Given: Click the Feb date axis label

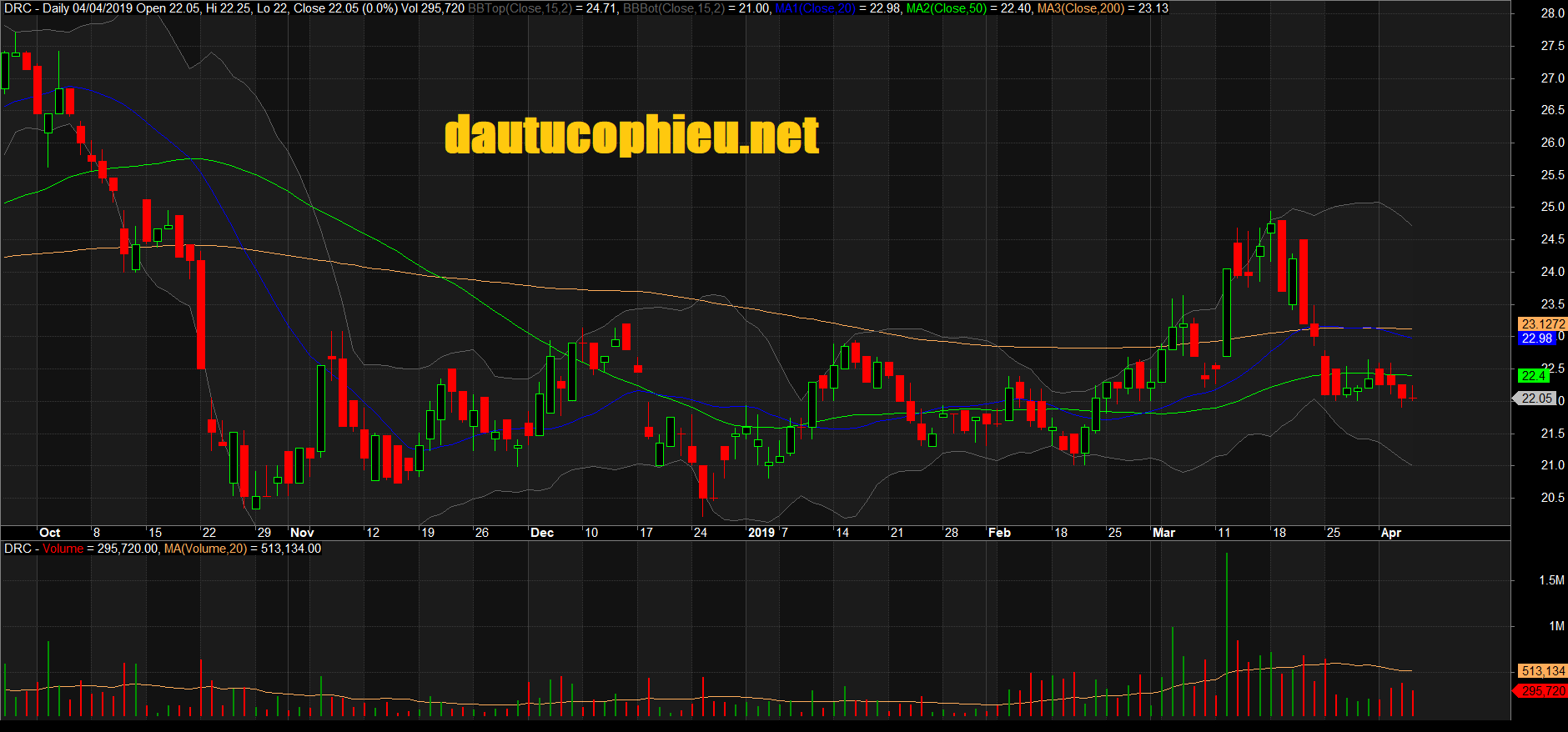Looking at the screenshot, I should tap(999, 533).
